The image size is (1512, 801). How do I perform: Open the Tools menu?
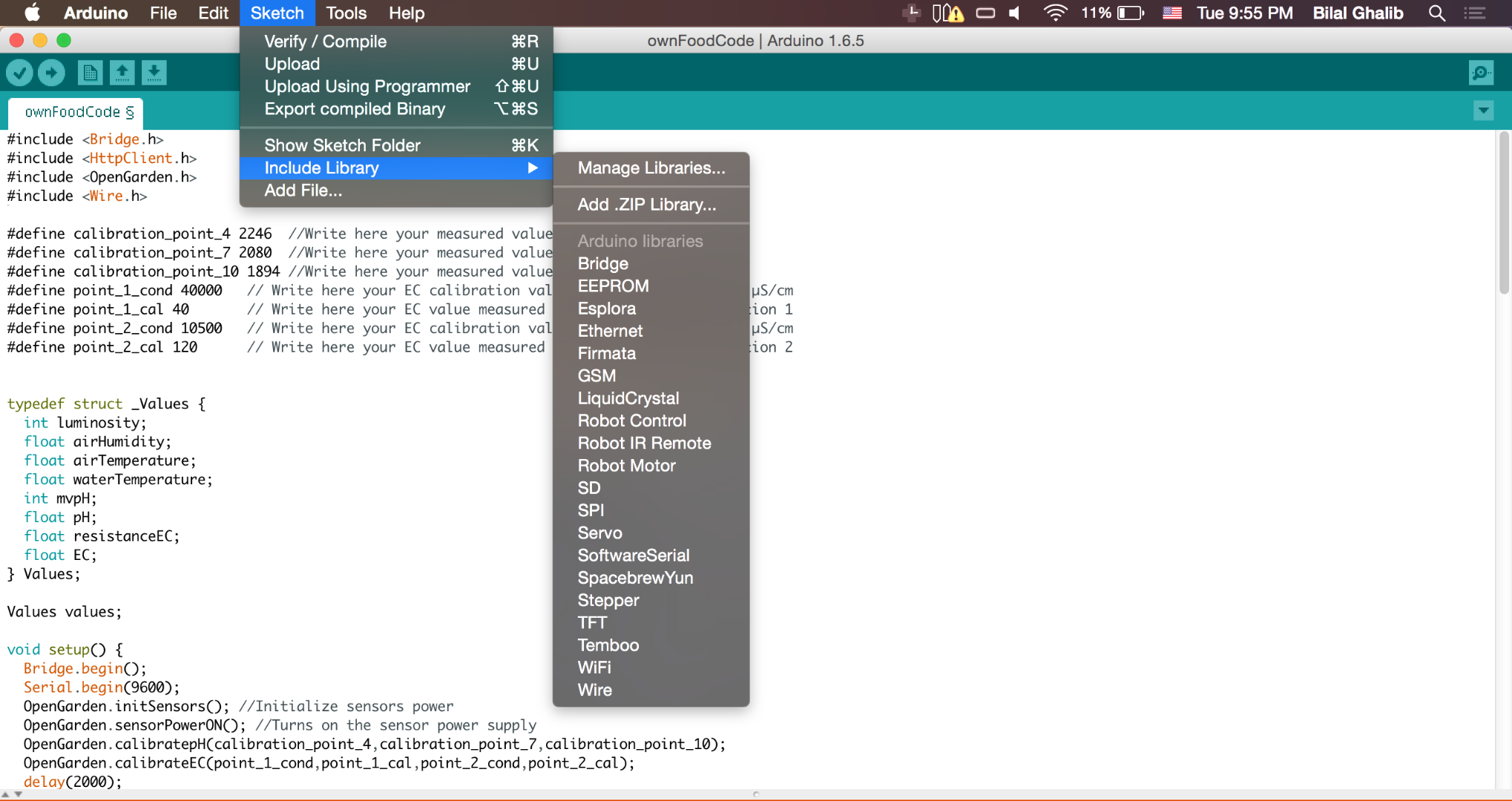click(x=346, y=13)
